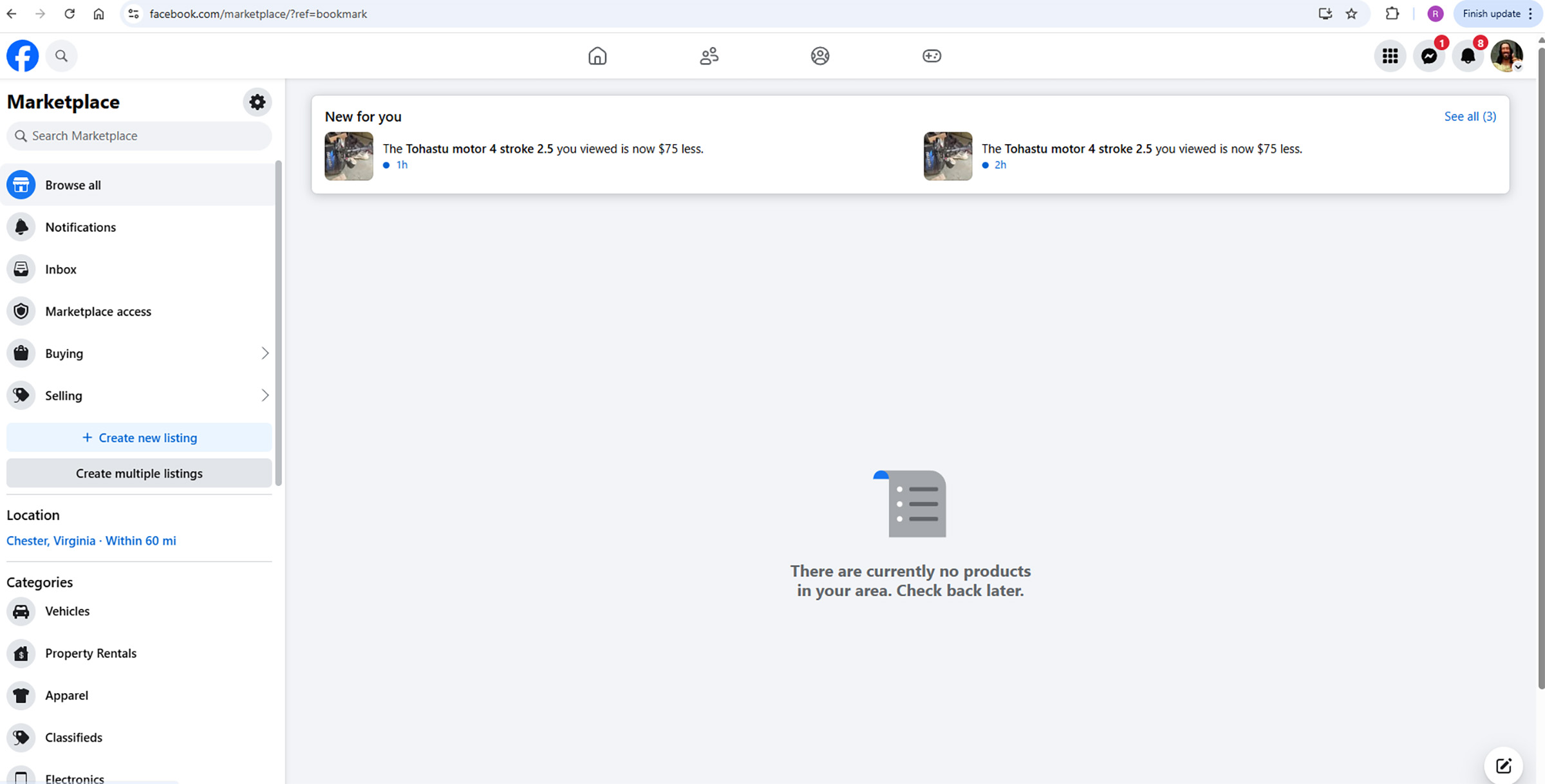Click the sidebar vertical scrollbar
This screenshot has height=784, width=1545.
click(x=279, y=323)
